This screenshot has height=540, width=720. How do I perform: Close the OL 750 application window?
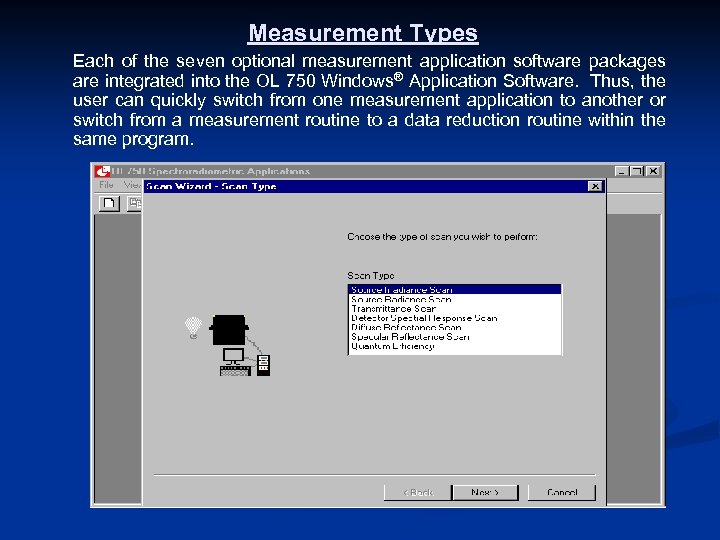click(653, 171)
